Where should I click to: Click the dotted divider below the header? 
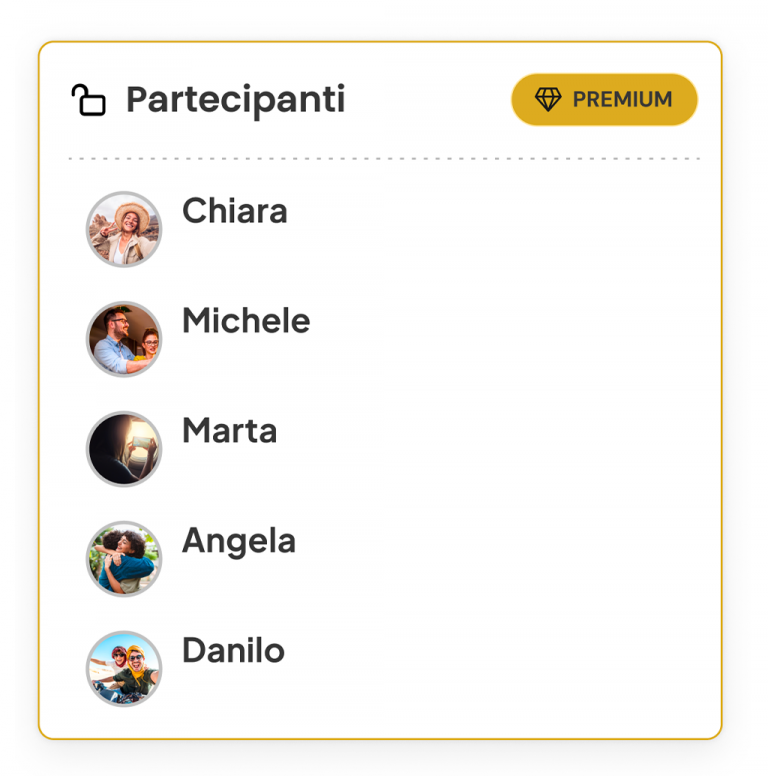pyautogui.click(x=384, y=159)
